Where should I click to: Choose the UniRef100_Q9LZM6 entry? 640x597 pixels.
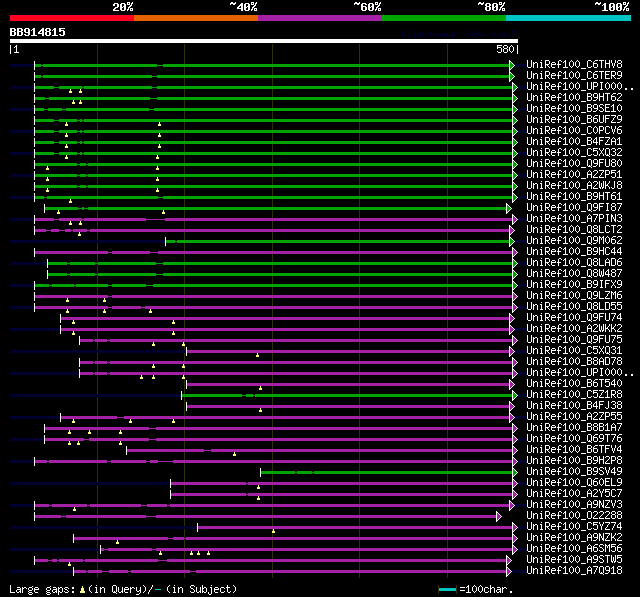(574, 296)
